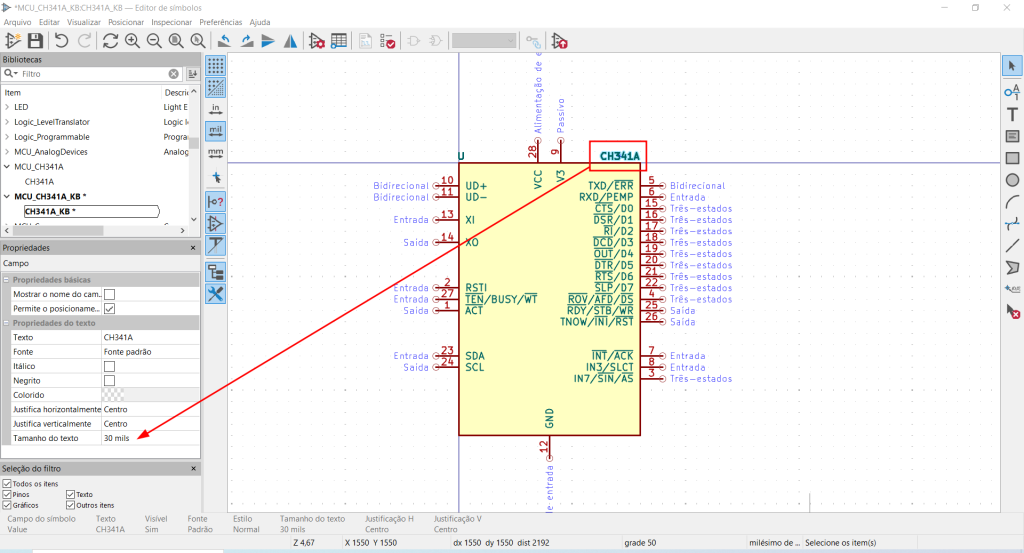This screenshot has height=553, width=1024.
Task: Switch units to inches
Action: [x=216, y=109]
